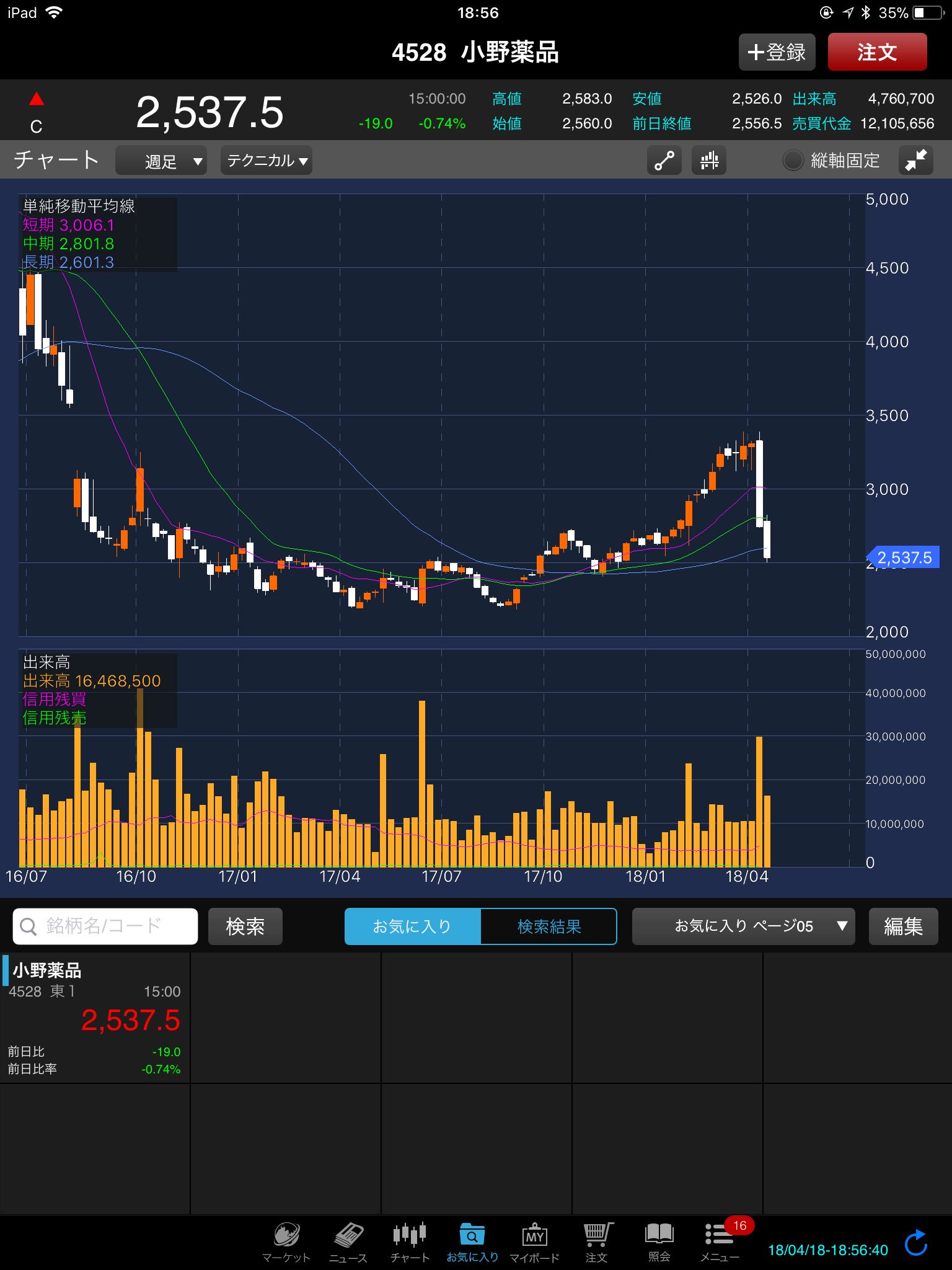The image size is (952, 1270).
Task: Open the My Board (マイボード) icon
Action: [534, 1242]
